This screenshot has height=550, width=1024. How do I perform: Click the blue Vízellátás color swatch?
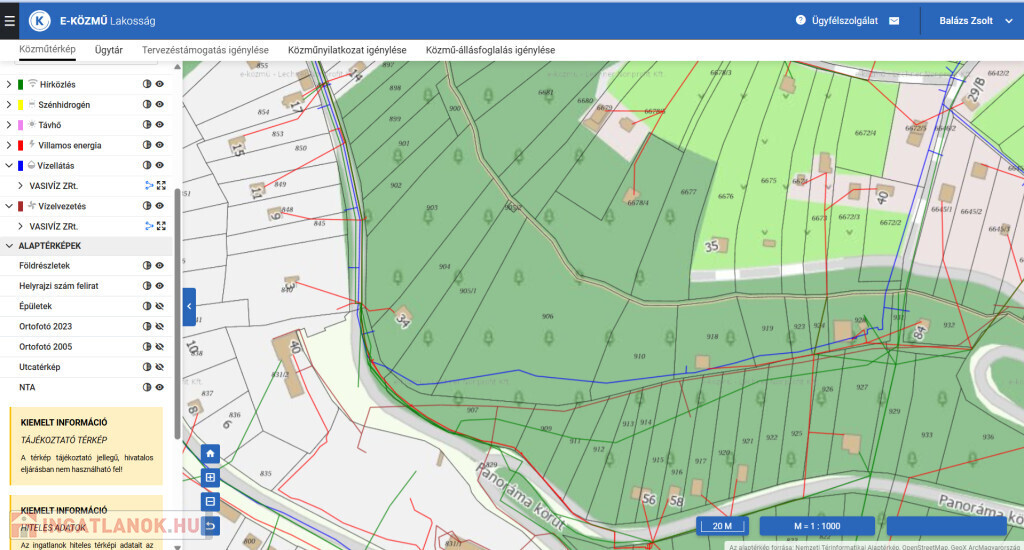click(21, 166)
